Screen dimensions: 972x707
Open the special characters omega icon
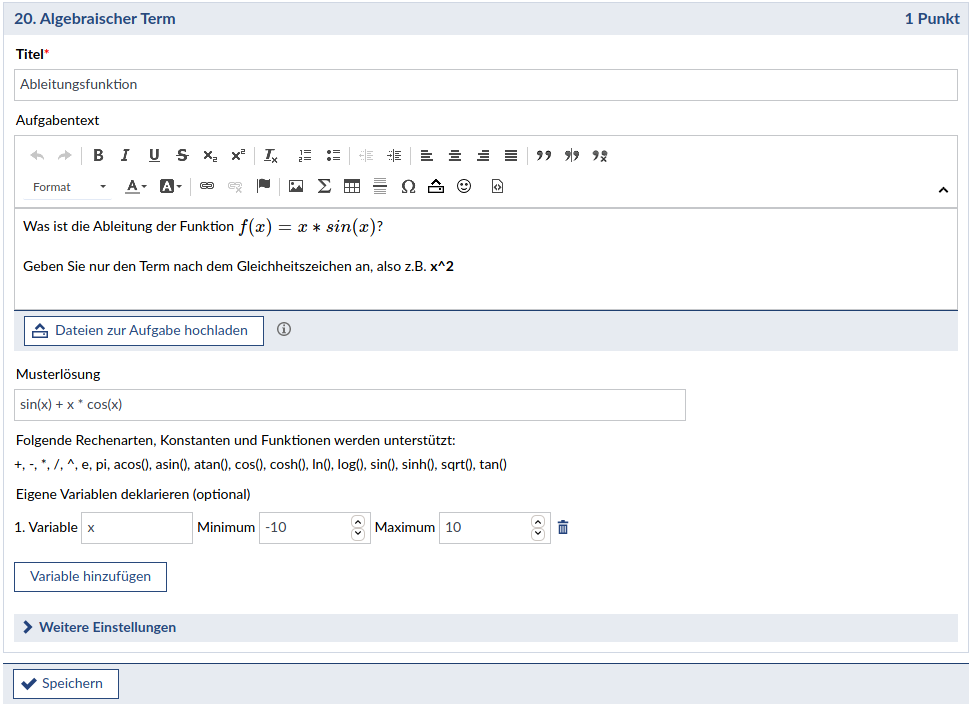408,186
